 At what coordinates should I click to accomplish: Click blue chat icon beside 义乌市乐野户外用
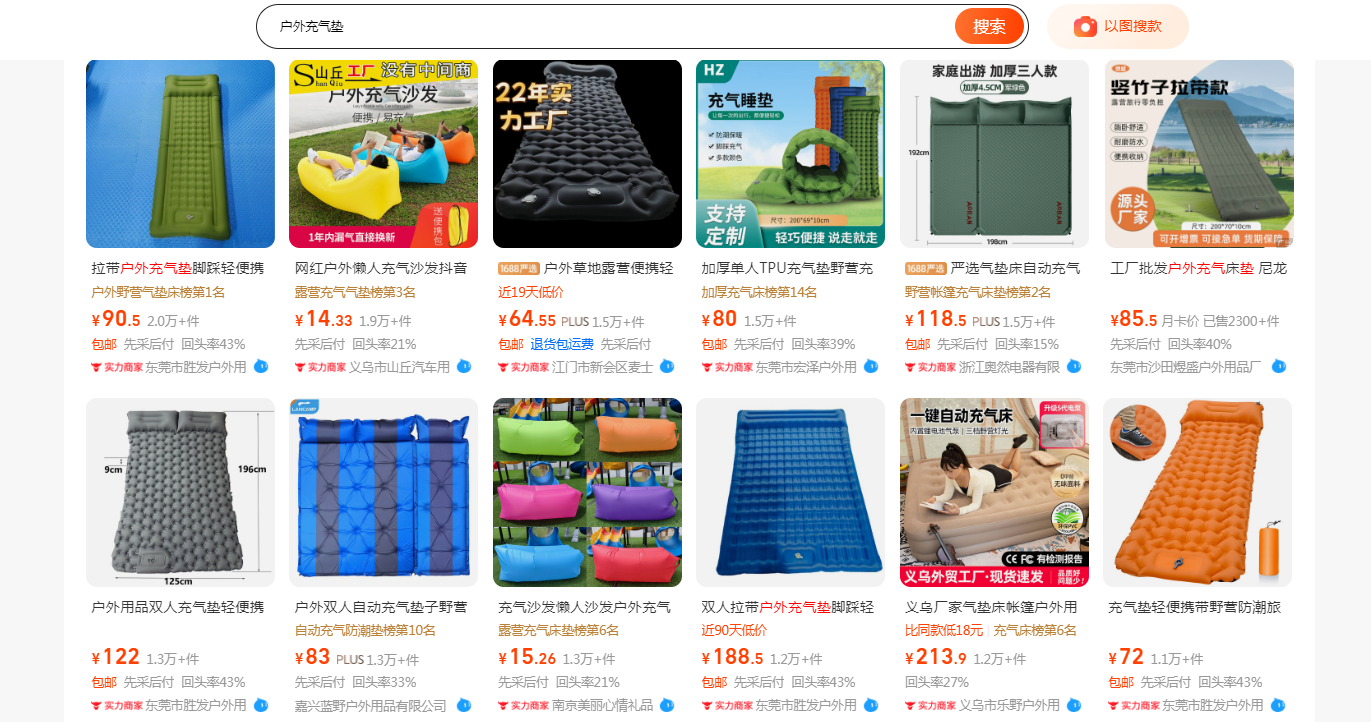click(x=1074, y=705)
